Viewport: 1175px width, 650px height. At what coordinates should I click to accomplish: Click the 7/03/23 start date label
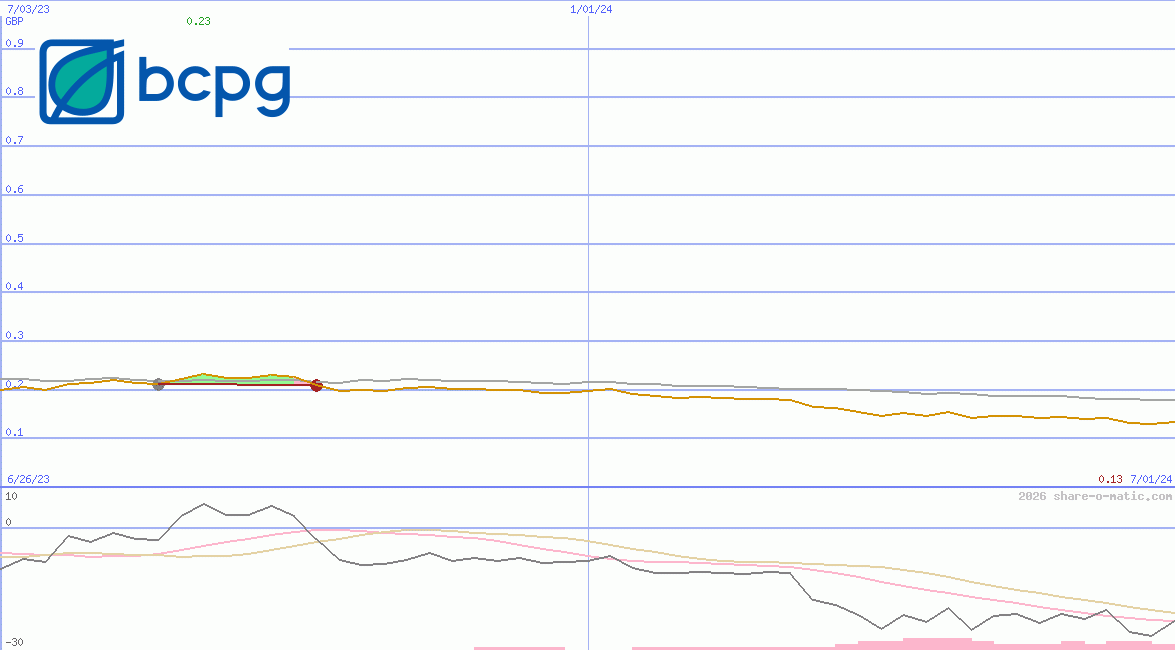coord(28,9)
